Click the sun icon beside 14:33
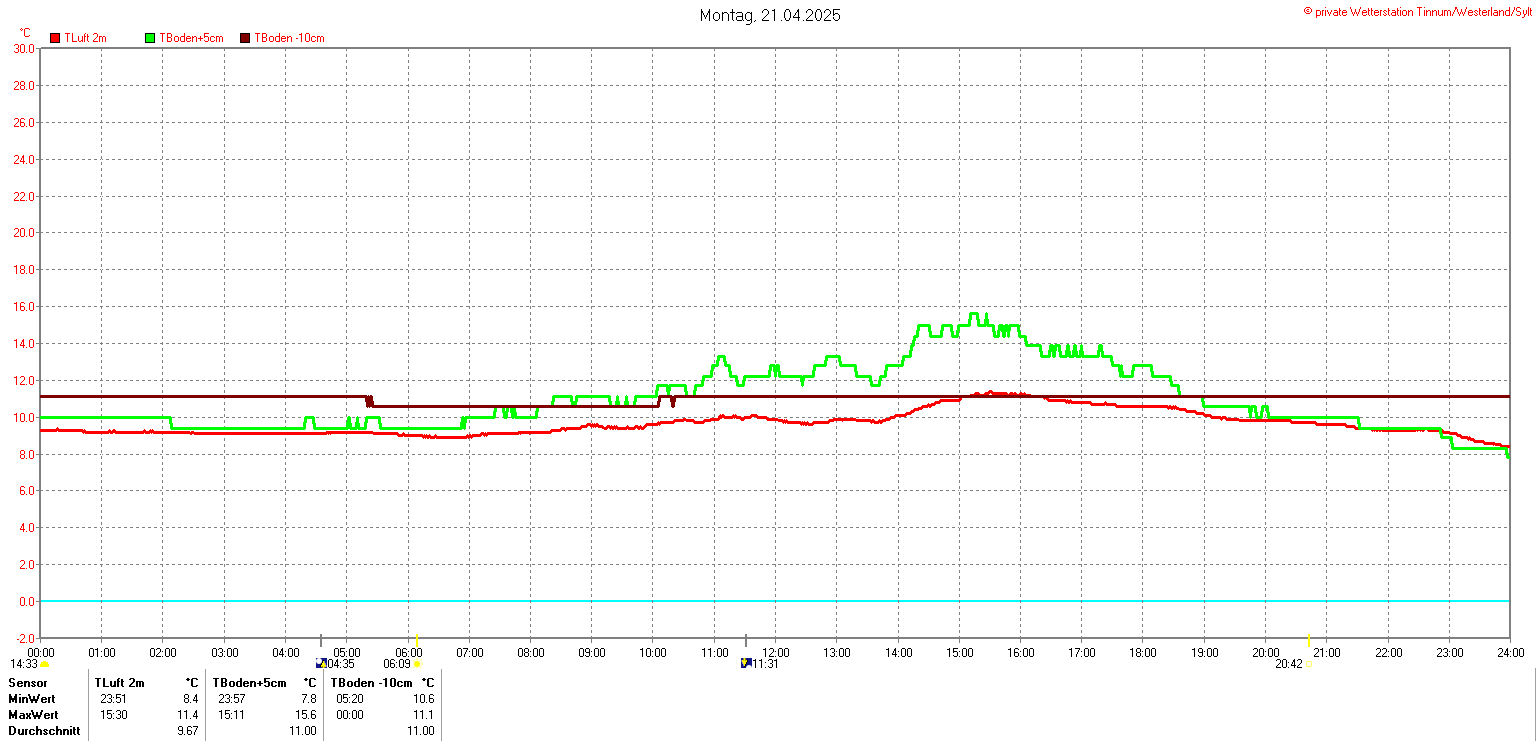 pyautogui.click(x=45, y=664)
